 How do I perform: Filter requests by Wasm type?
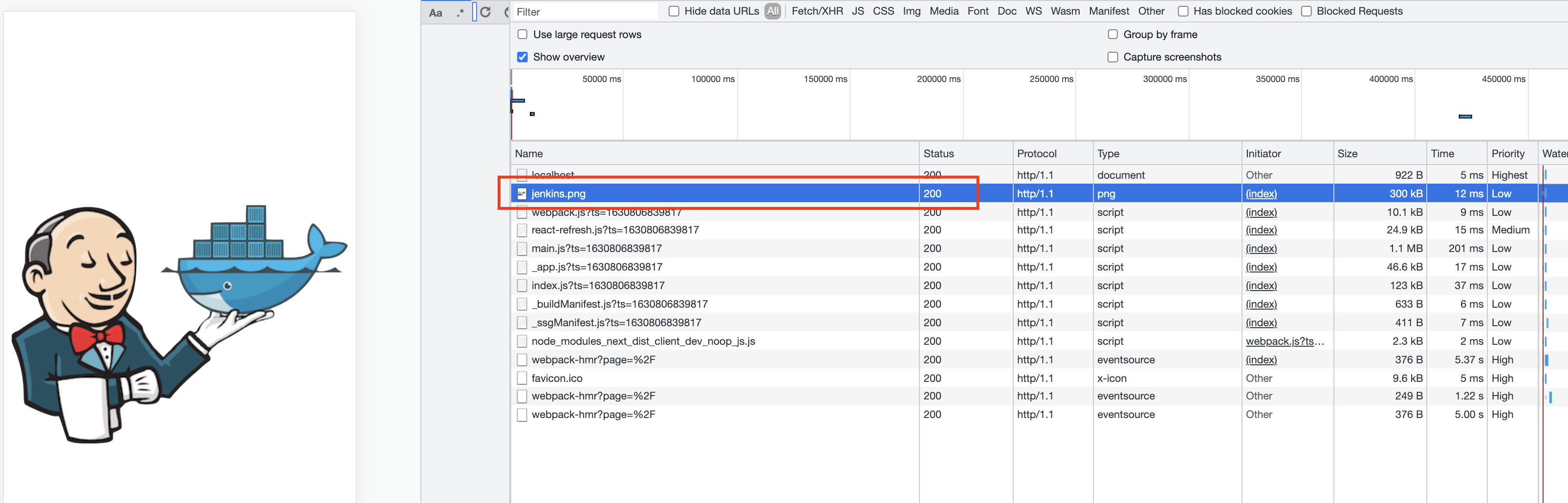(1065, 11)
